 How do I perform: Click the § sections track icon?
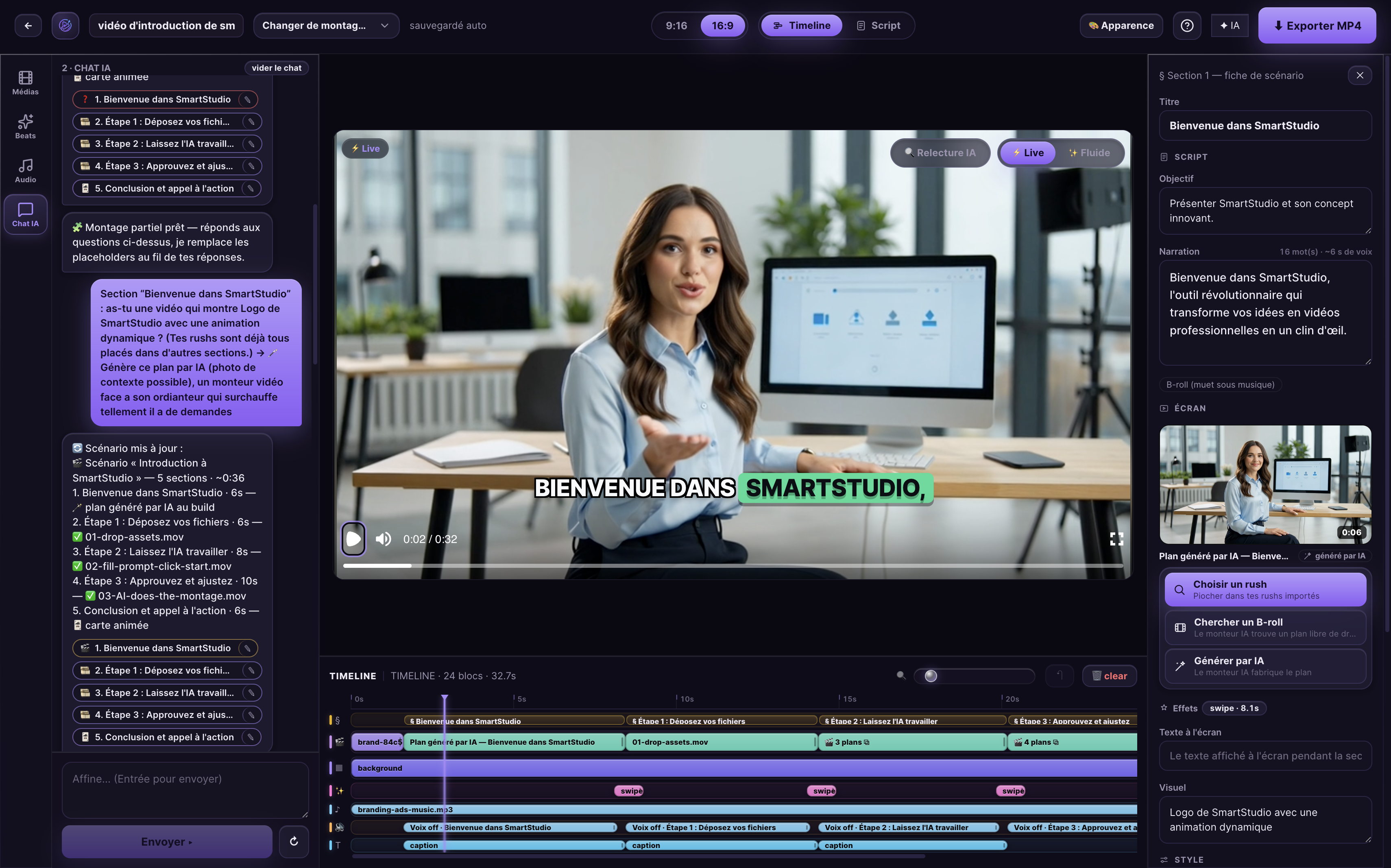pos(338,720)
